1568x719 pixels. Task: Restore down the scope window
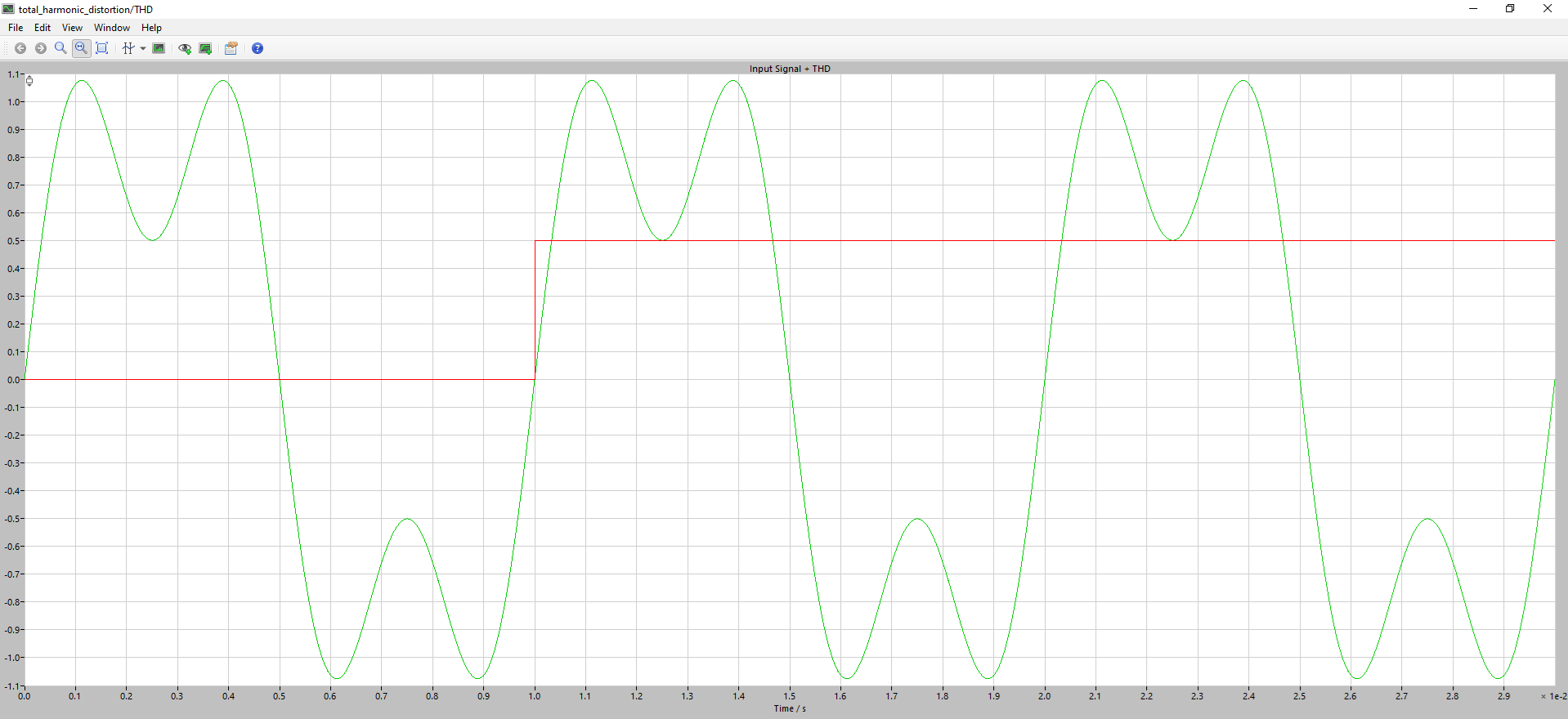(1510, 9)
